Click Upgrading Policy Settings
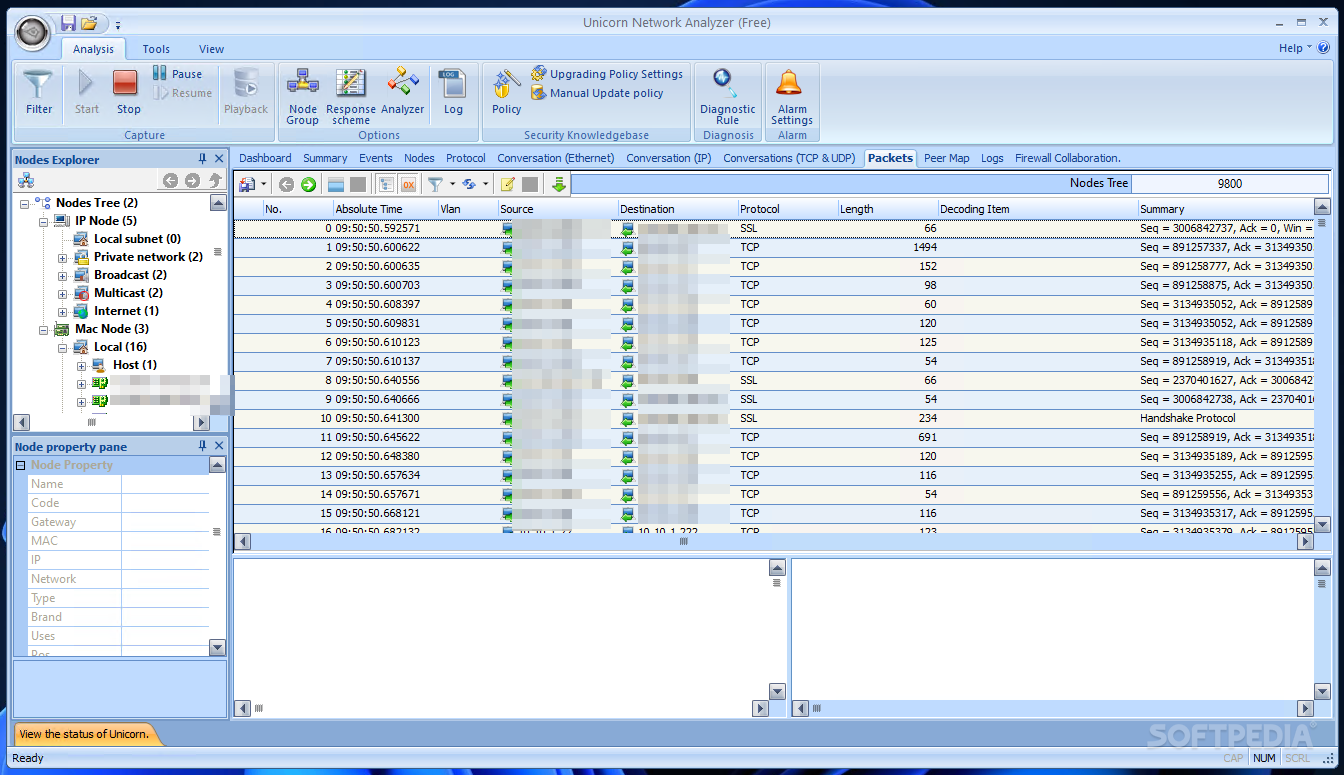Image resolution: width=1344 pixels, height=775 pixels. click(607, 74)
